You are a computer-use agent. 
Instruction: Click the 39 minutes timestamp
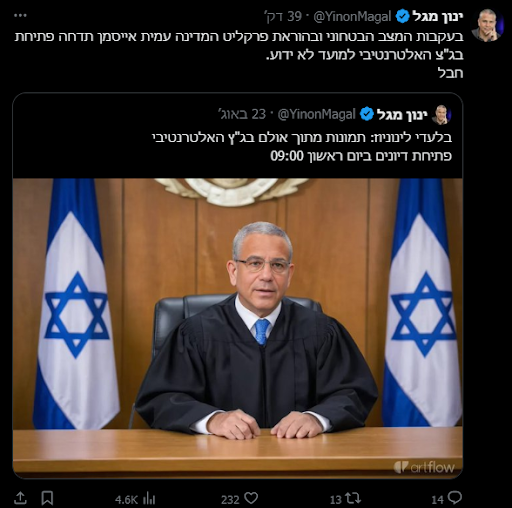284,16
